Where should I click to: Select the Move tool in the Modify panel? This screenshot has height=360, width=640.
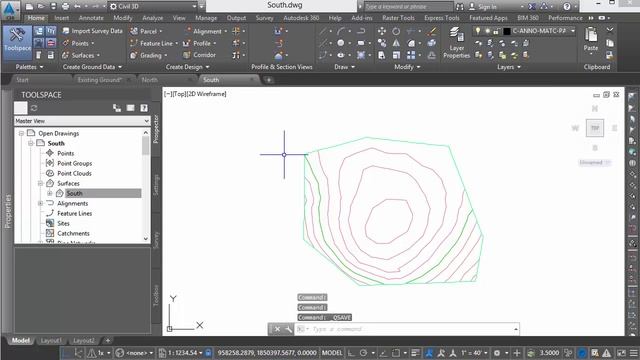coord(382,31)
